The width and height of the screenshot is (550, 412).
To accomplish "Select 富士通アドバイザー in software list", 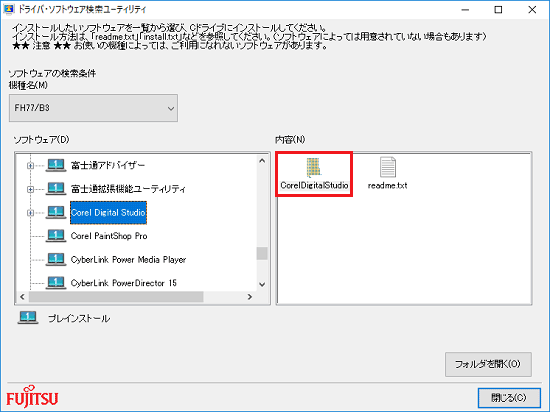I will pos(108,165).
